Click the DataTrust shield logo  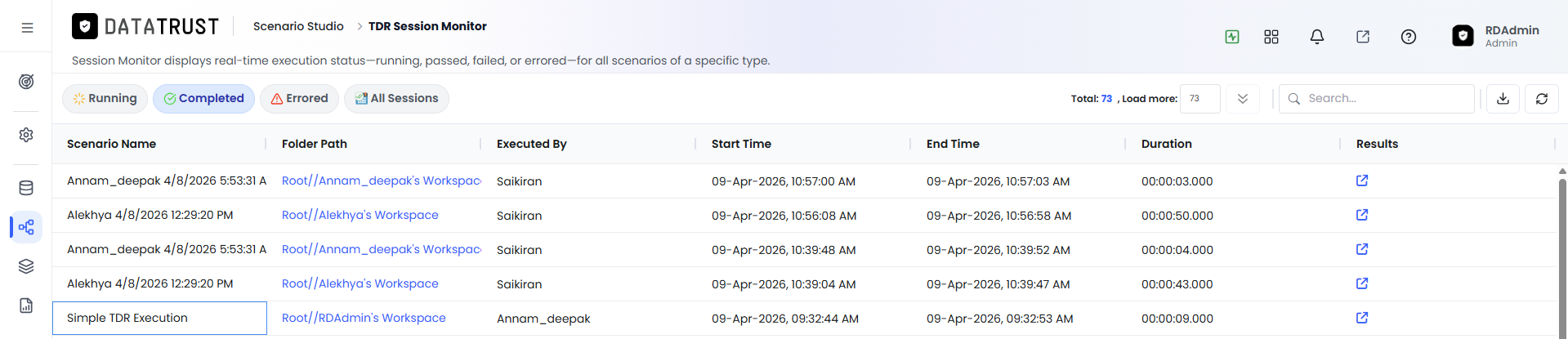pos(84,26)
